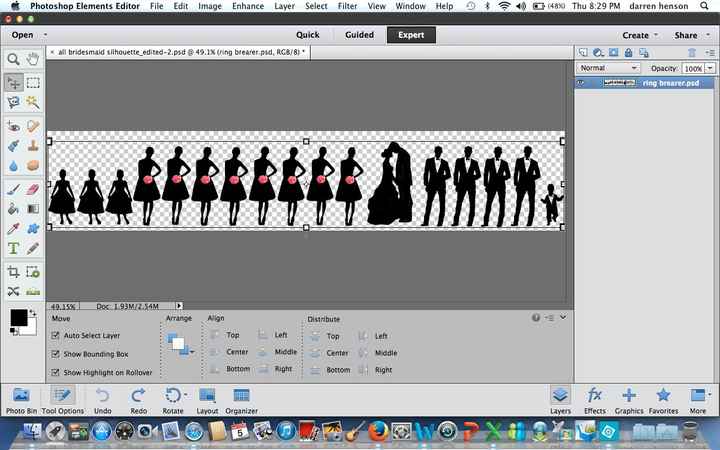
Task: Open the Effects panel
Action: (x=595, y=400)
